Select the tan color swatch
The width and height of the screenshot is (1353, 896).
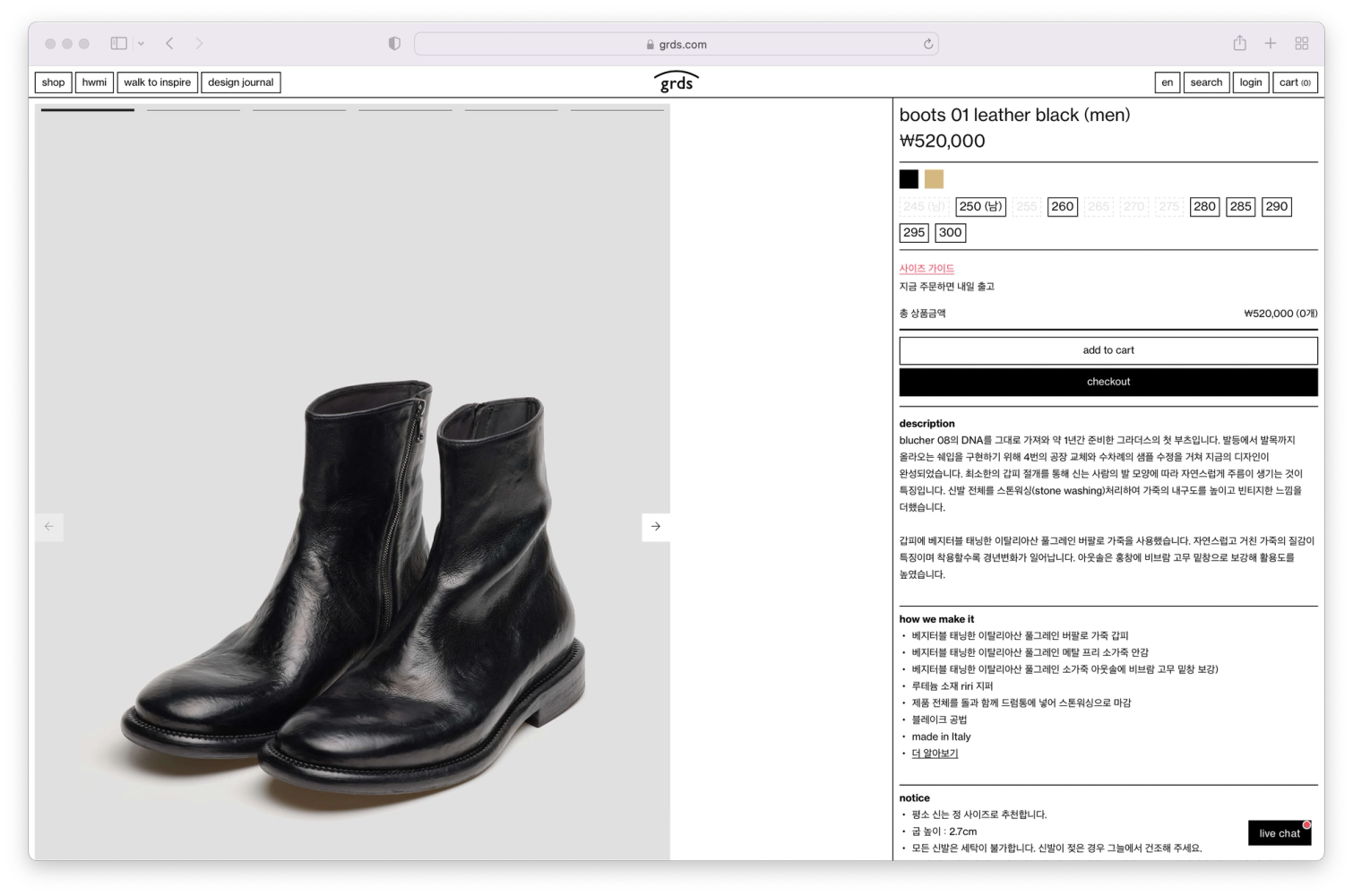(934, 179)
